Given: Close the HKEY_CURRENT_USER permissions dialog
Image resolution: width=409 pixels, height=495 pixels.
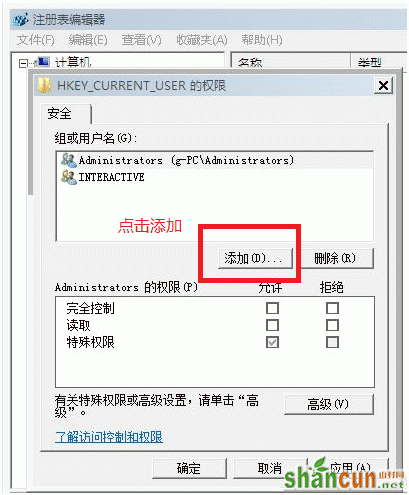Looking at the screenshot, I should (383, 86).
